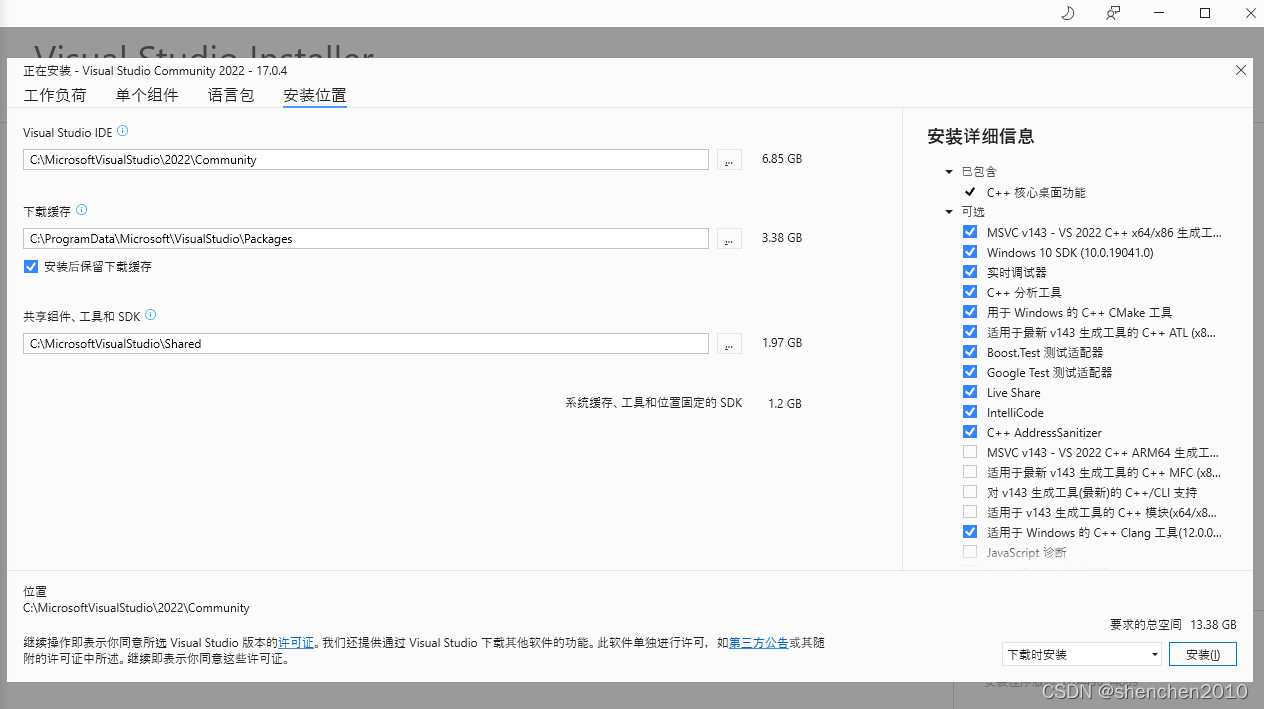Image resolution: width=1264 pixels, height=709 pixels.
Task: Edit Visual Studio IDE install path field
Action: coord(366,160)
